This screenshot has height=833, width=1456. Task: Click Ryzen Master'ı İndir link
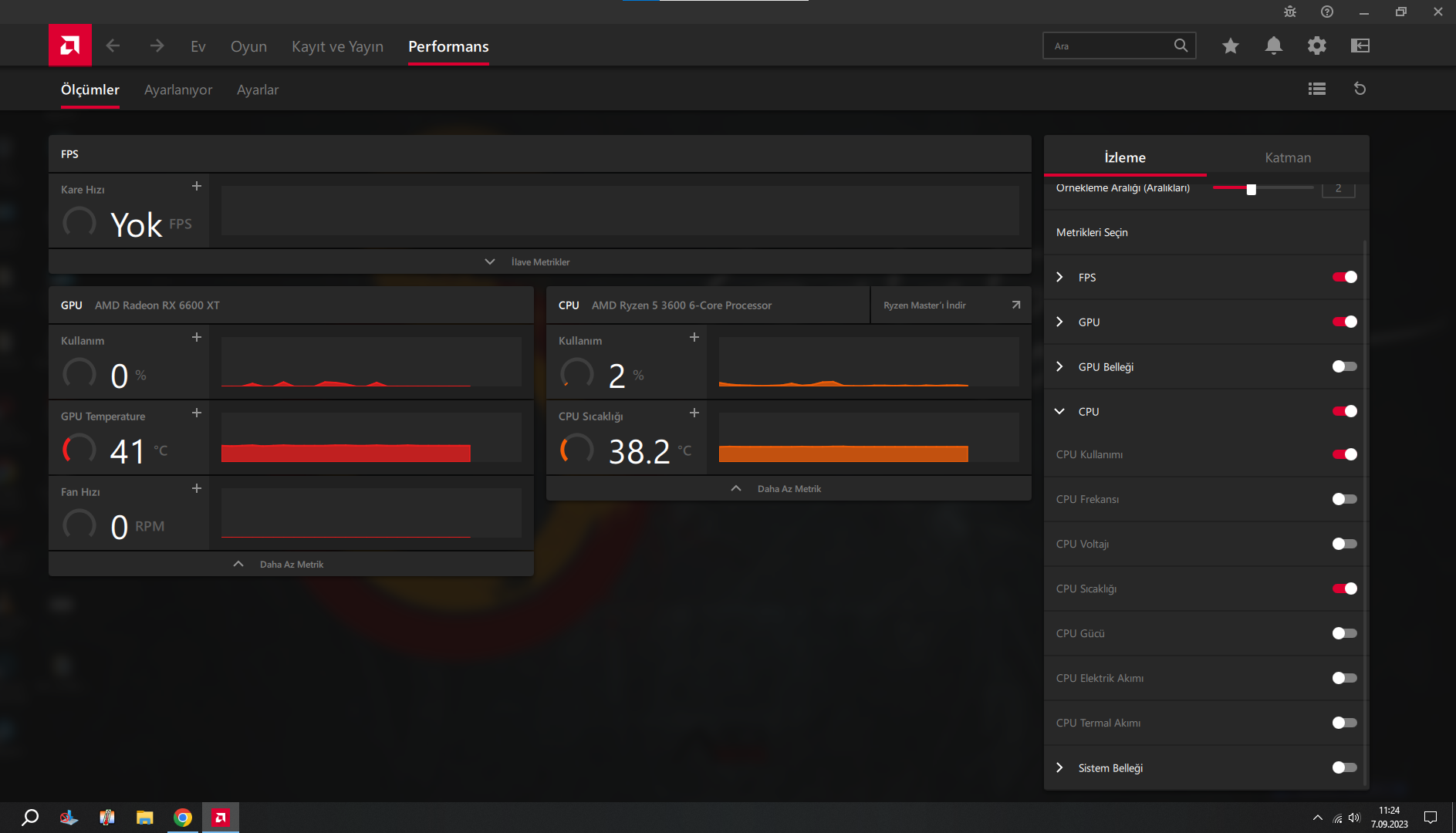point(951,305)
